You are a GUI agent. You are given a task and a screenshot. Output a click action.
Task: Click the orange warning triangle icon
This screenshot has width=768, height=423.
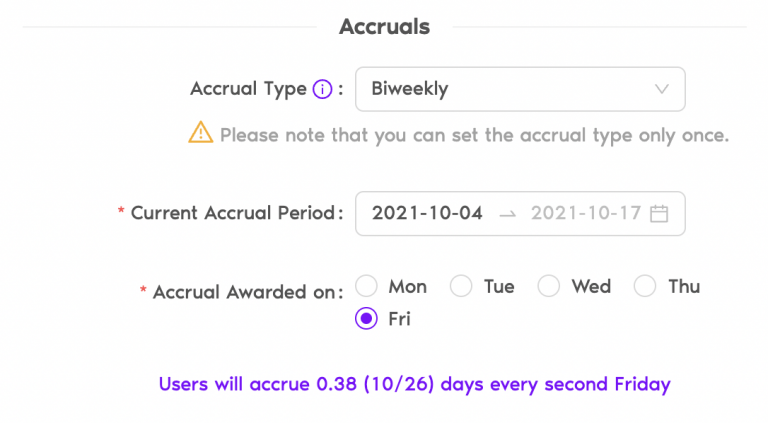click(x=201, y=132)
